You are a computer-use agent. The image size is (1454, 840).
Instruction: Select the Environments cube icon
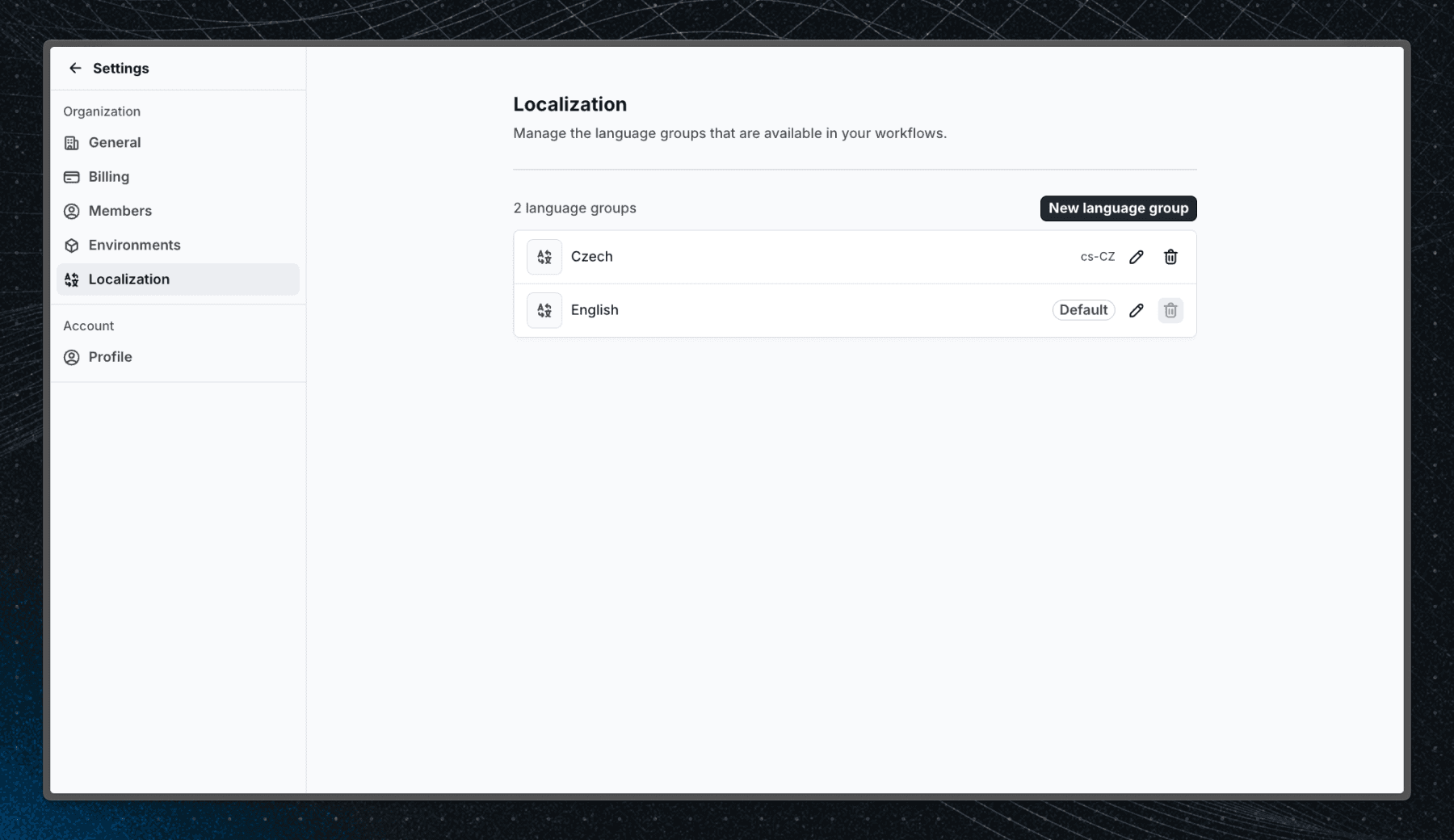pos(72,245)
